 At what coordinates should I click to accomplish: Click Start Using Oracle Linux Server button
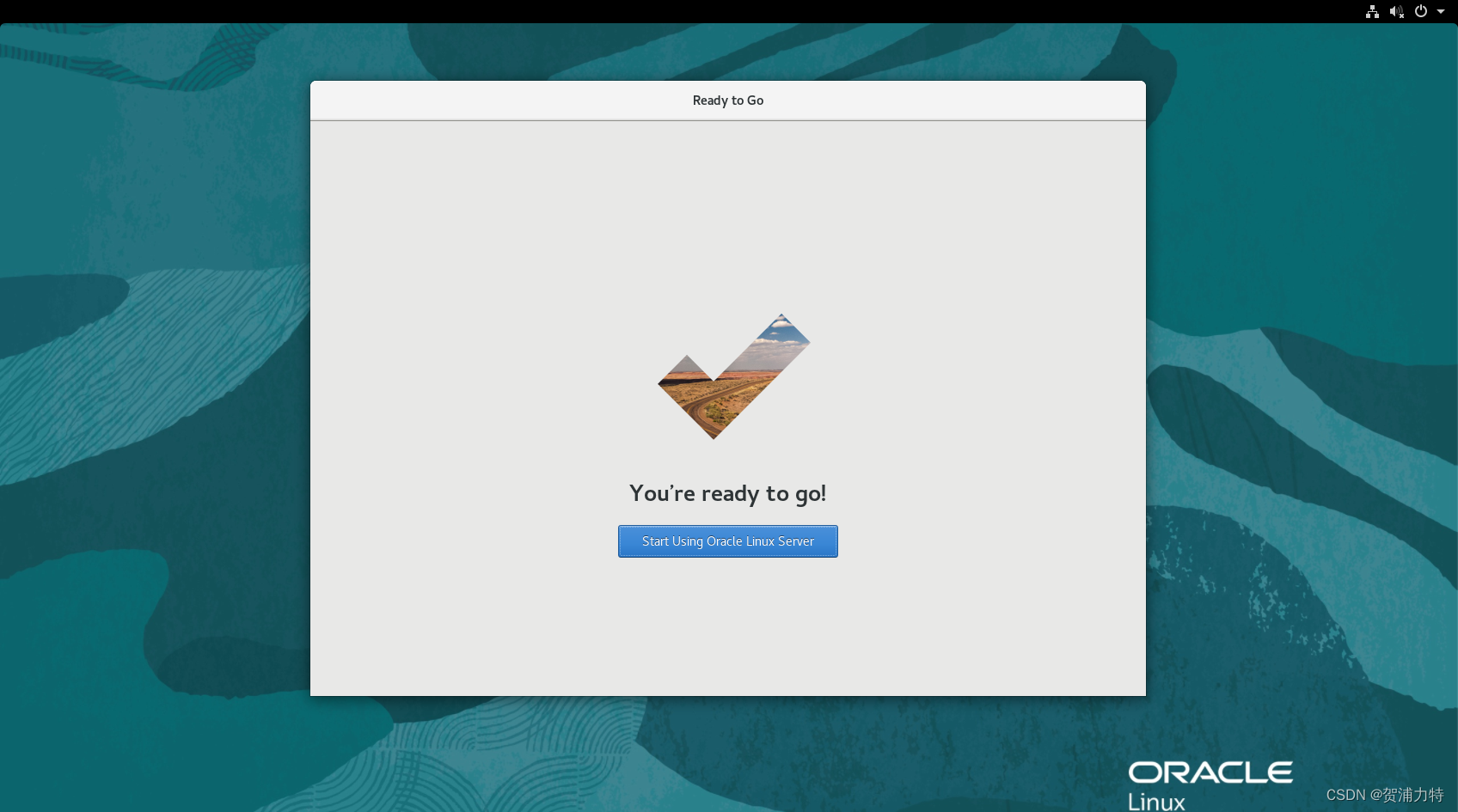click(x=727, y=541)
